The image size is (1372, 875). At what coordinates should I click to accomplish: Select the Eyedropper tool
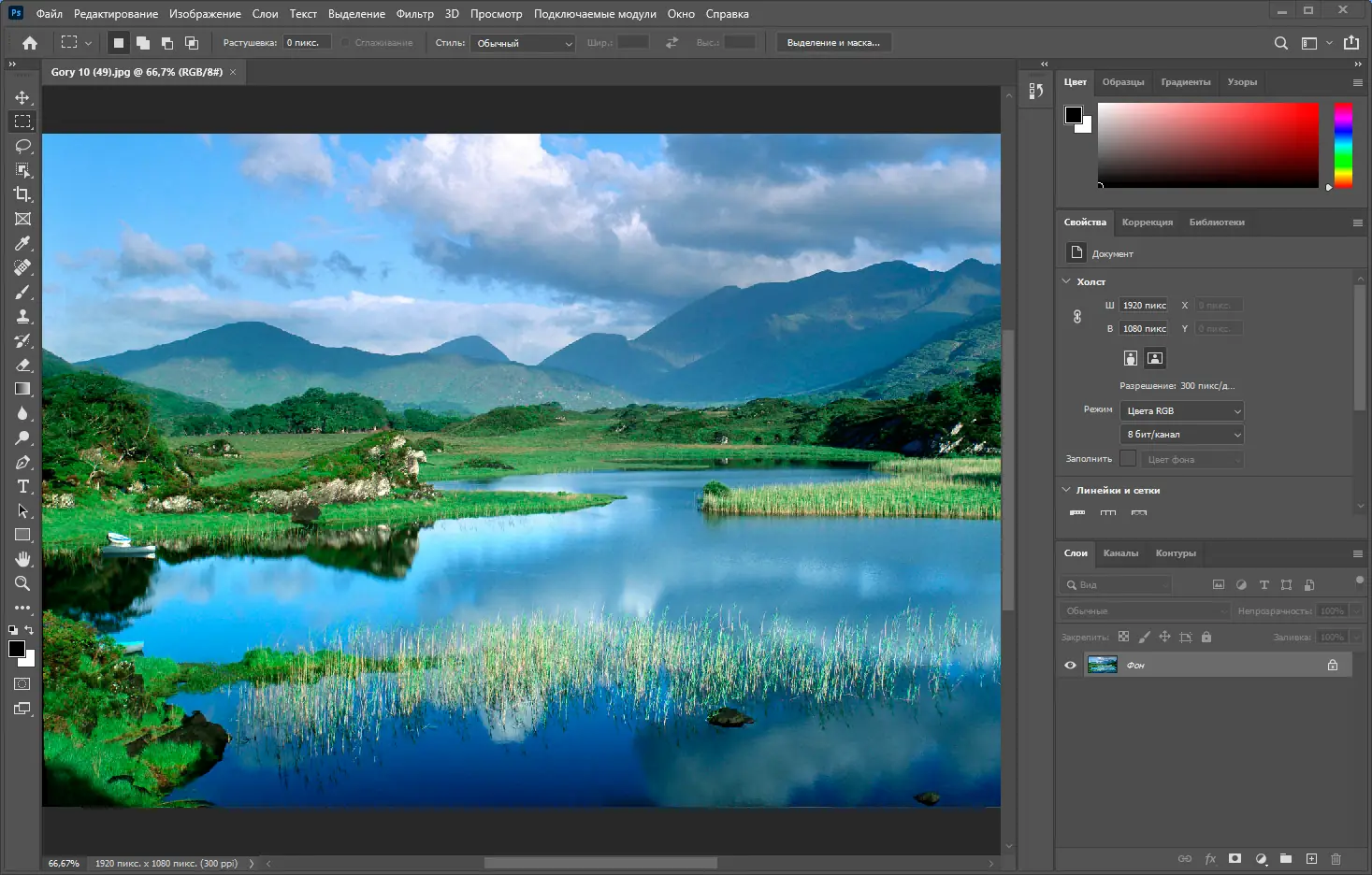(x=22, y=243)
